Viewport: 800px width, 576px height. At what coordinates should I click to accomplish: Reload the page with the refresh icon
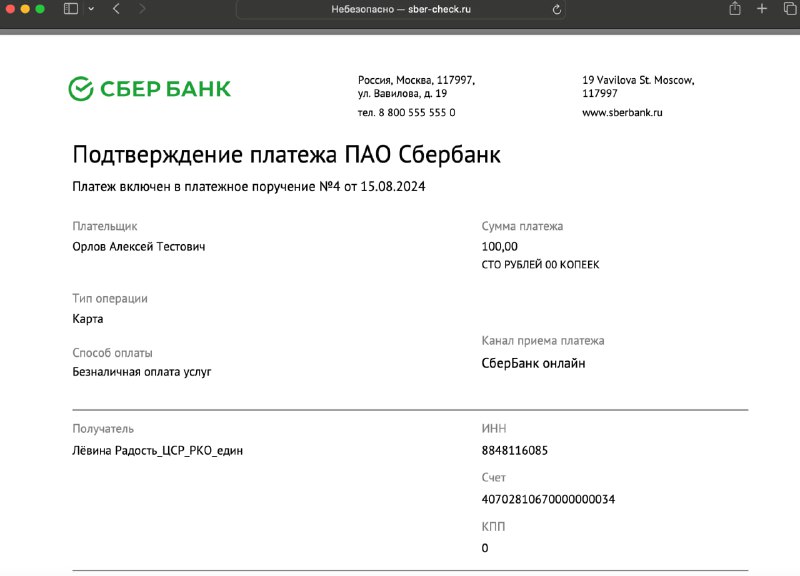click(x=557, y=9)
